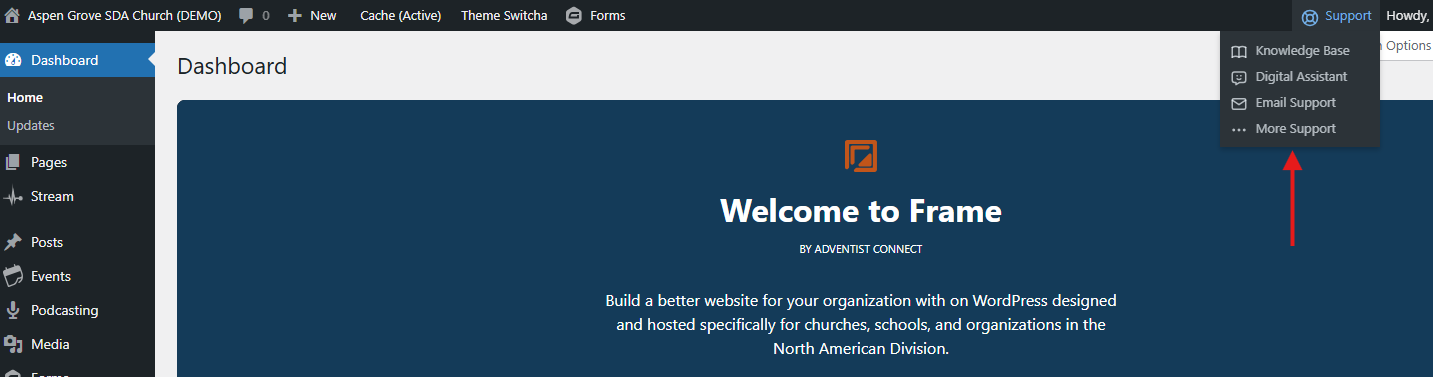Click the Support lifebuoy icon

(x=1310, y=16)
